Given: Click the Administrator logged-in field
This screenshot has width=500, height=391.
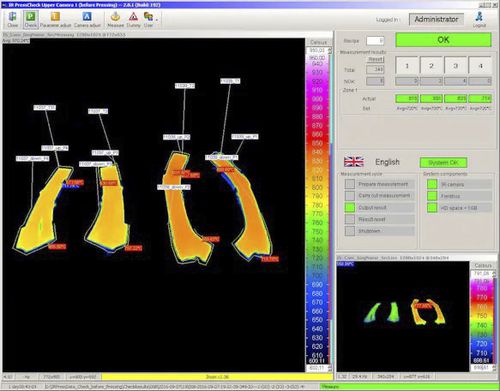Looking at the screenshot, I should (x=436, y=19).
